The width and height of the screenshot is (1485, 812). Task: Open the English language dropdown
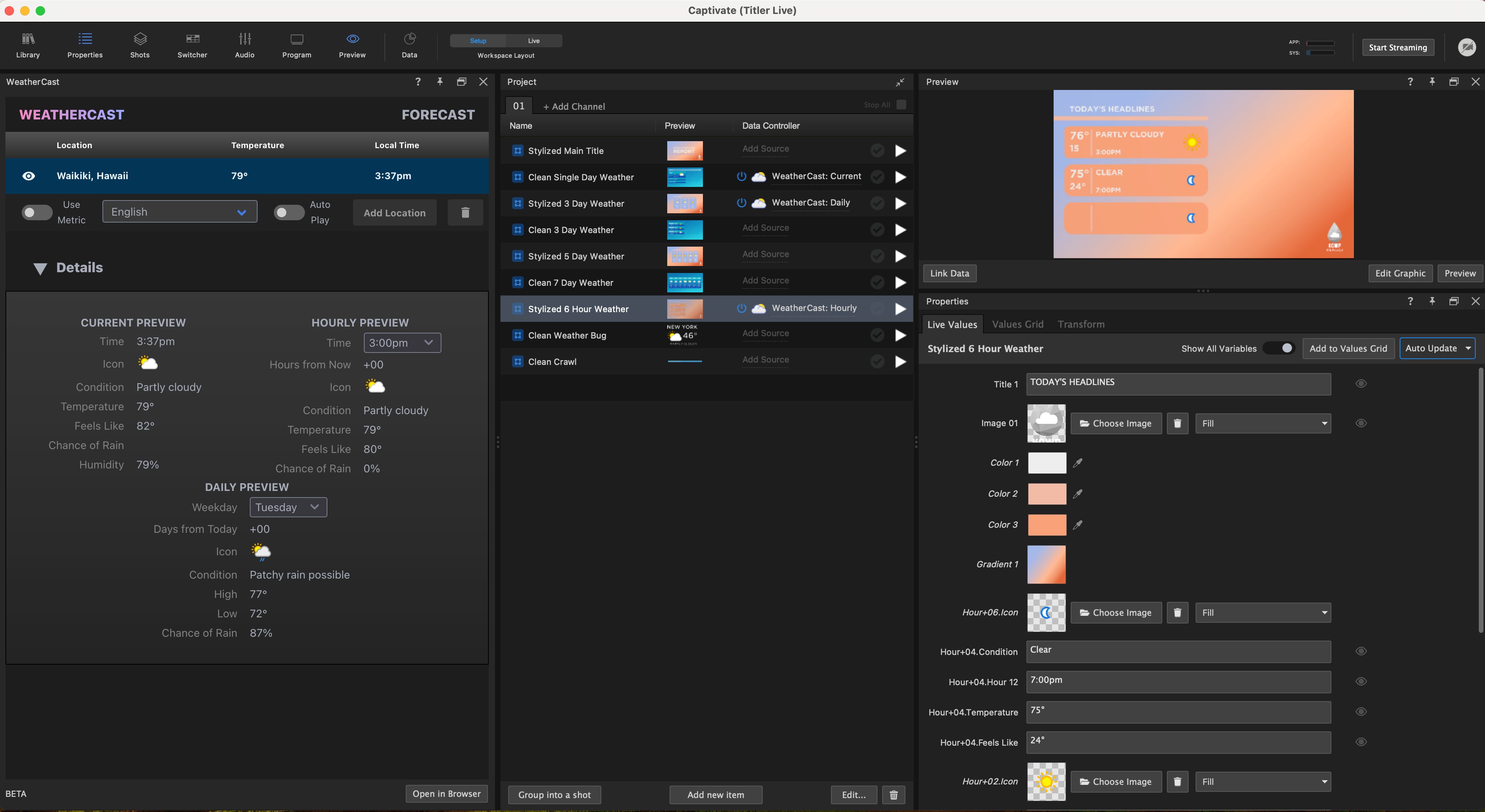(180, 211)
